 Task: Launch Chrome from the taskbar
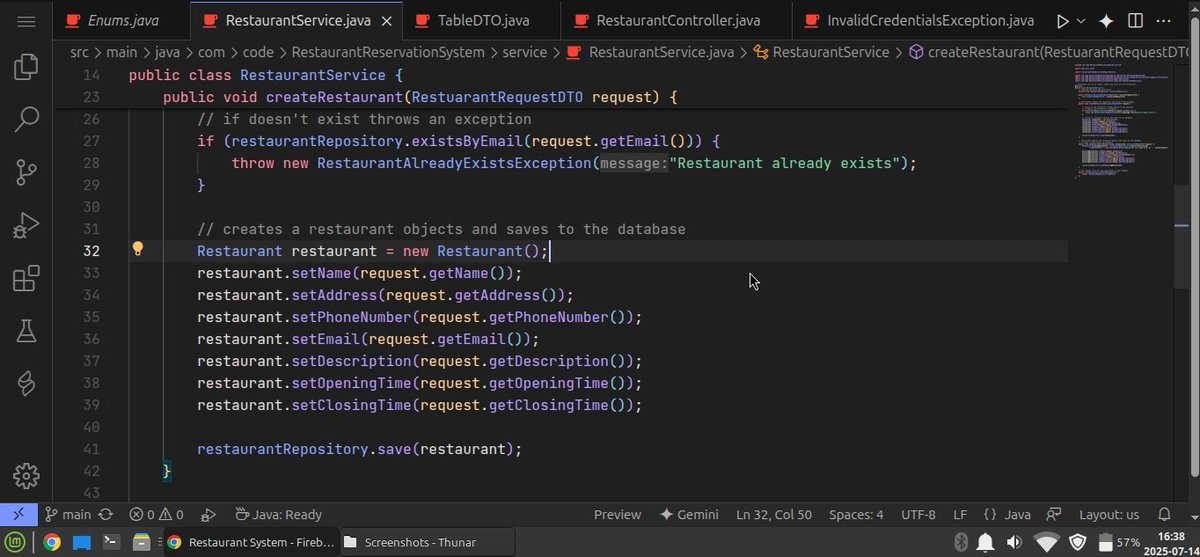(52, 542)
